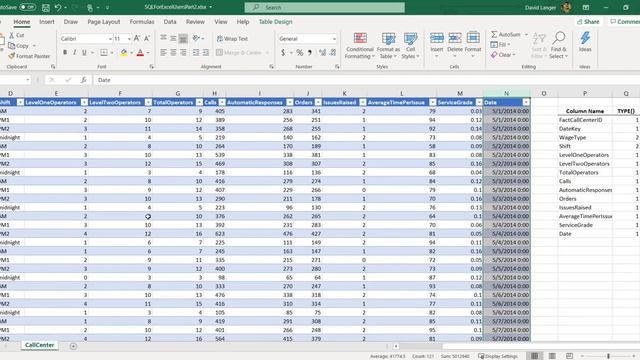Open the Formulas ribbon tab
The height and width of the screenshot is (360, 640).
[142, 22]
